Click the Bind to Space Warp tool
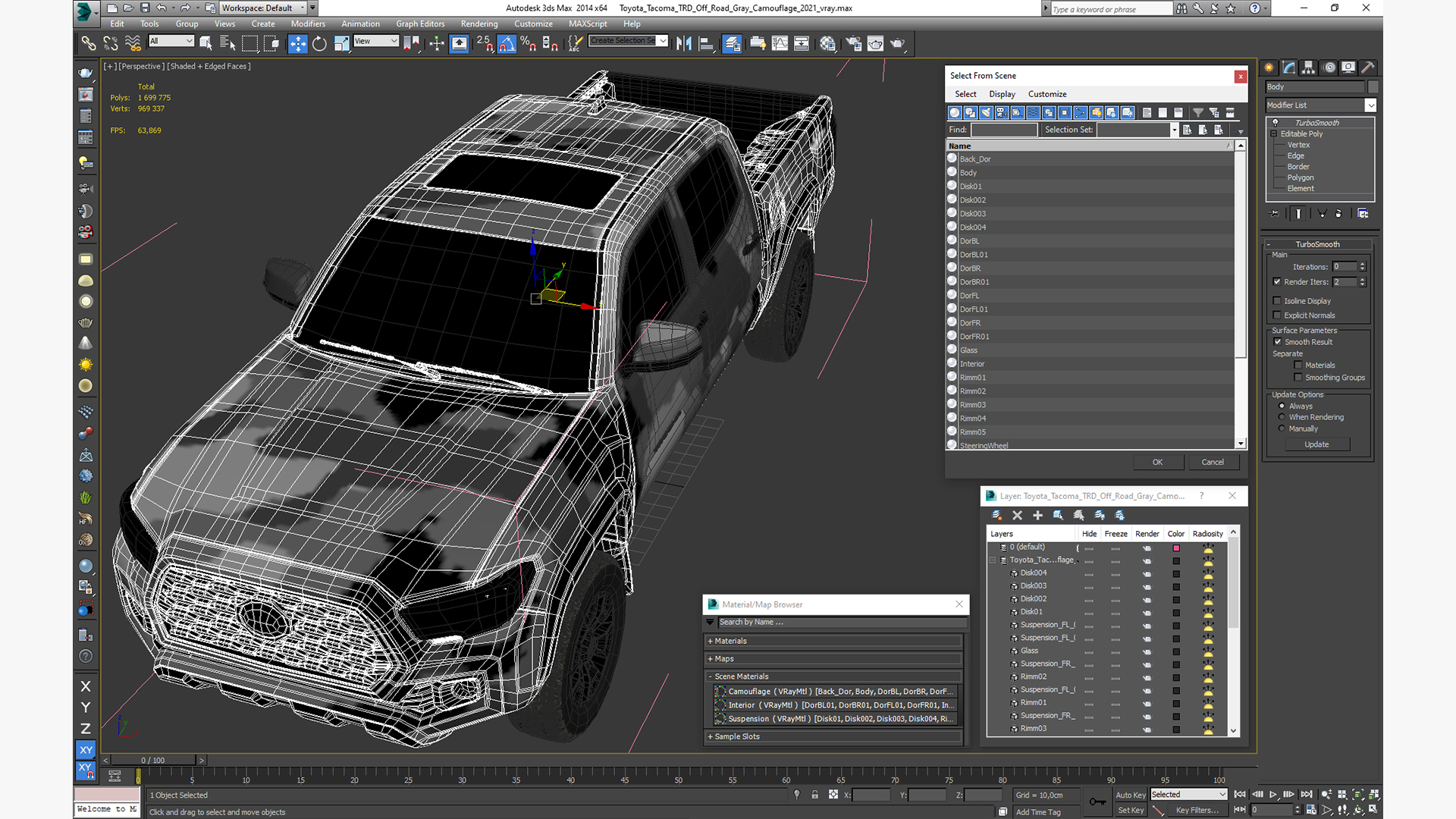This screenshot has width=1456, height=819. (133, 43)
